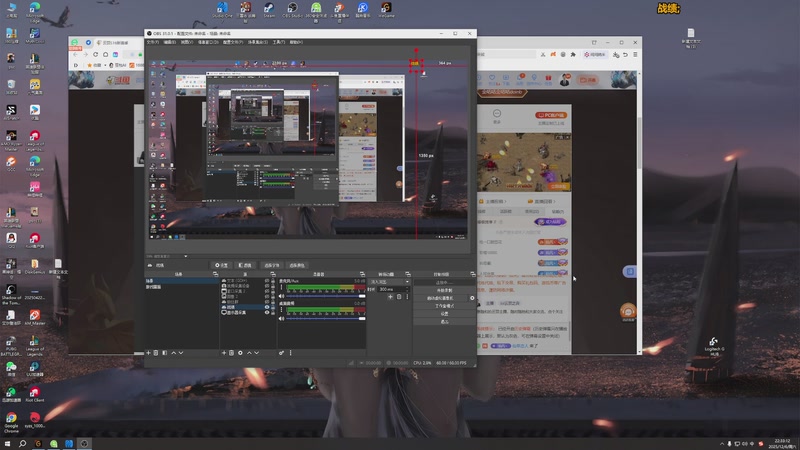Lock the 显示器采集 source

[273, 312]
